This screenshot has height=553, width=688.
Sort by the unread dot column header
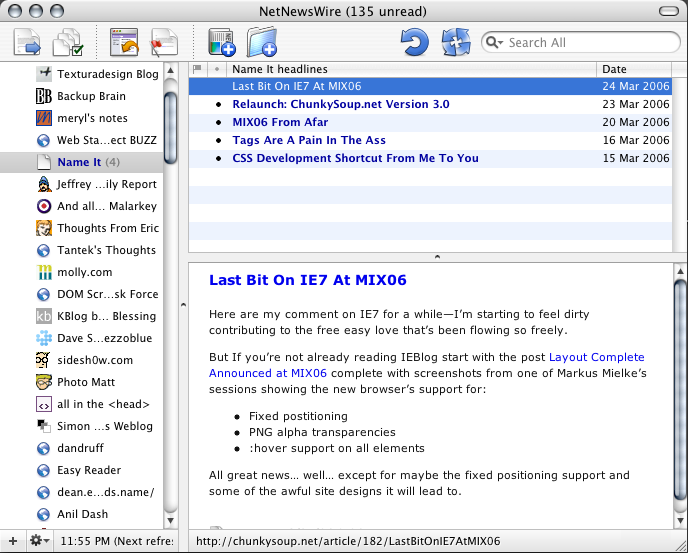217,69
